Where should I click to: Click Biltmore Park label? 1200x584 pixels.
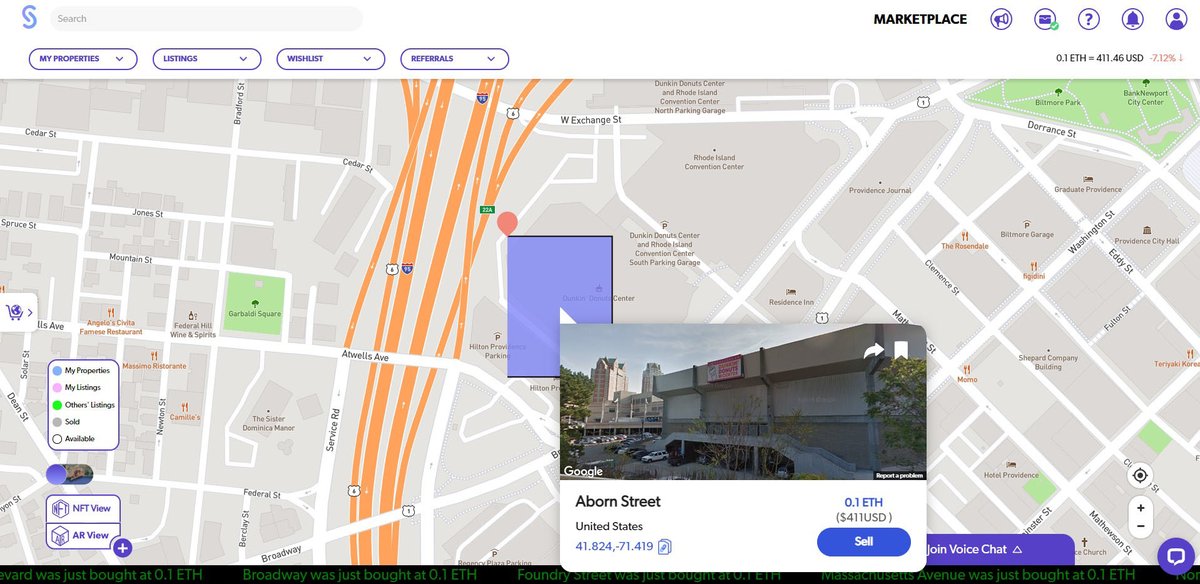(1059, 102)
